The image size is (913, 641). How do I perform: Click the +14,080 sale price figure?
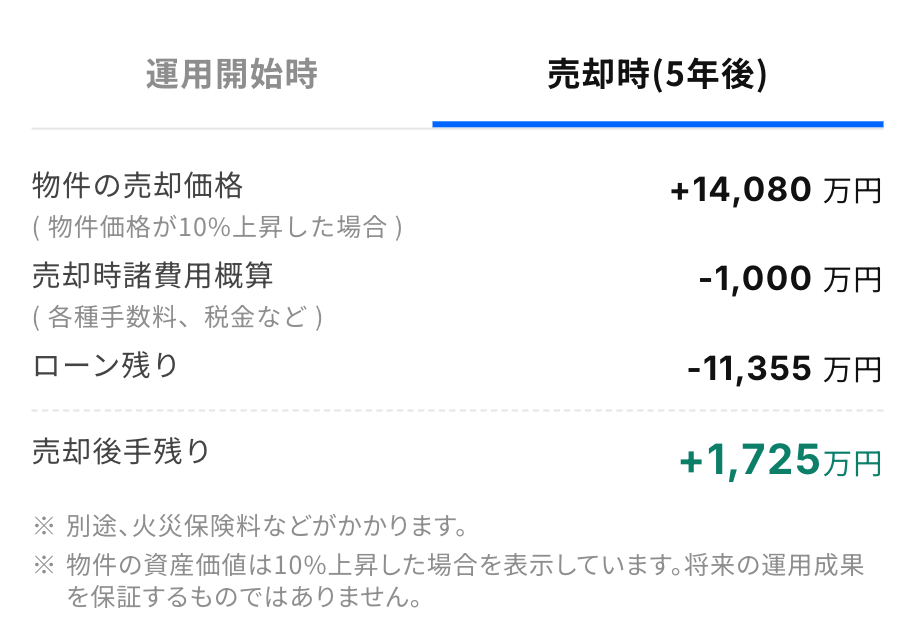[740, 190]
